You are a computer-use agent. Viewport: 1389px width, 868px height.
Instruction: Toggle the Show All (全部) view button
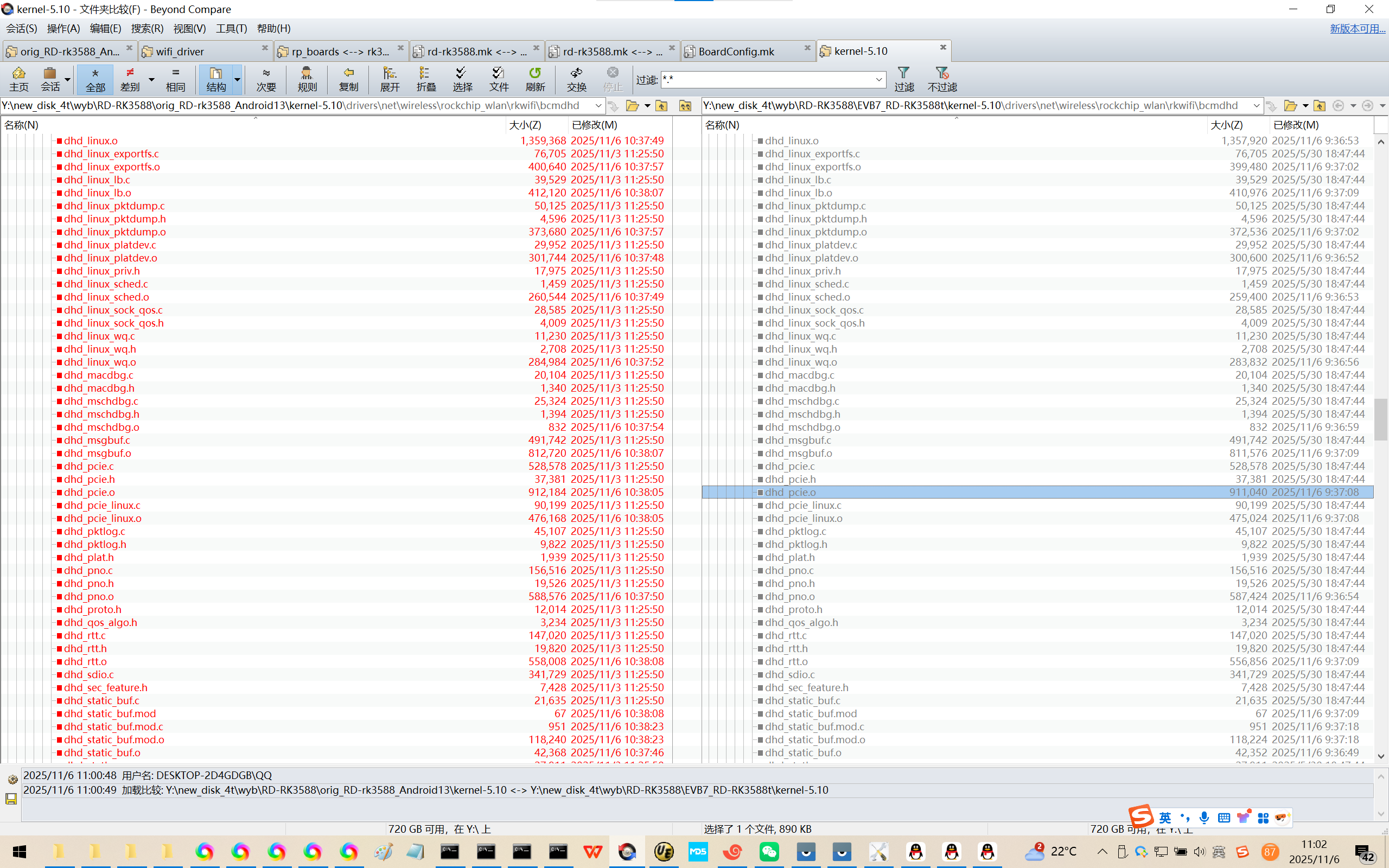point(95,79)
